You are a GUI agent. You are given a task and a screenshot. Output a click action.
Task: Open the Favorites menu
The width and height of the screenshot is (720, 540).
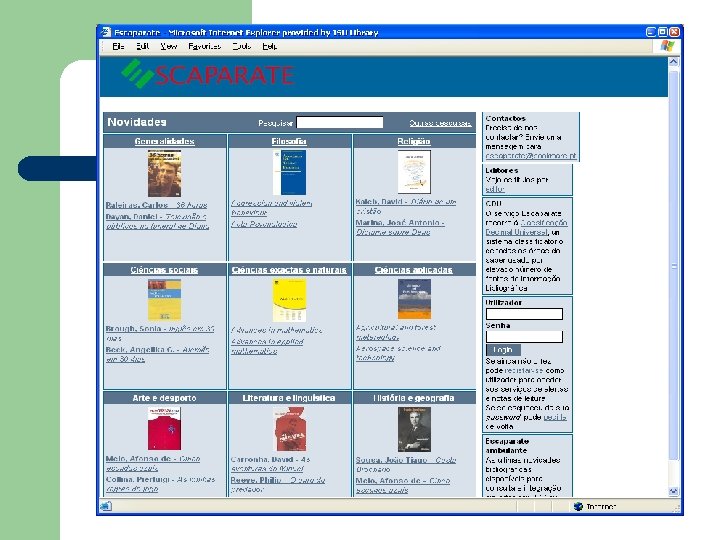point(204,46)
